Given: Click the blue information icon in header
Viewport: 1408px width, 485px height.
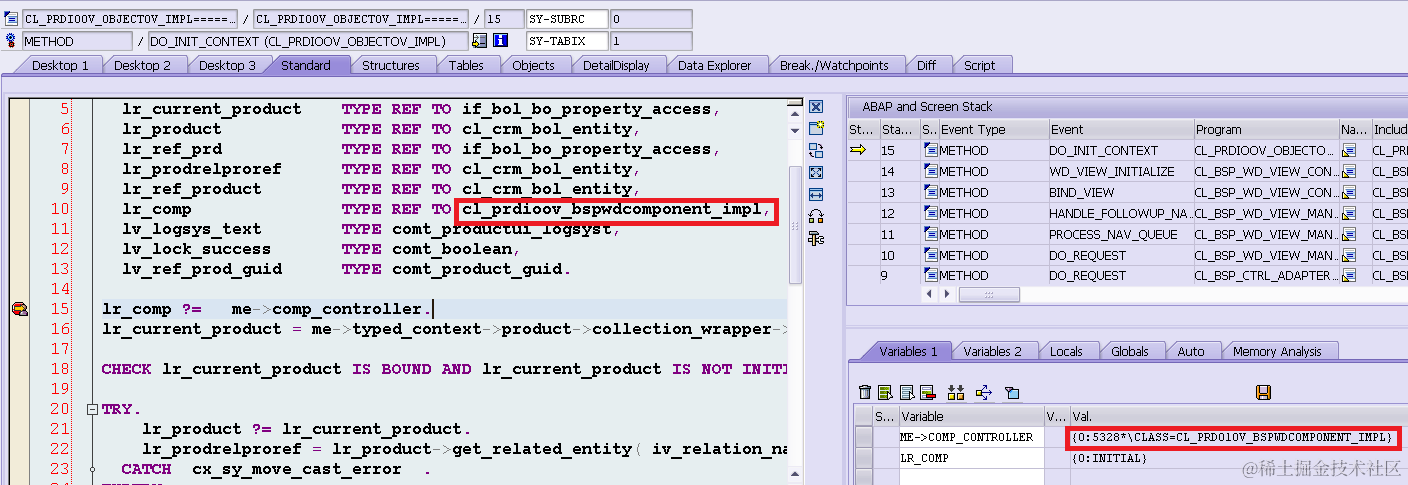Looking at the screenshot, I should (501, 41).
